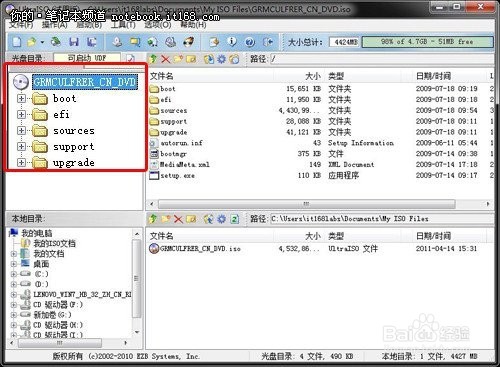Open the 操作(A) menu

pos(54,25)
